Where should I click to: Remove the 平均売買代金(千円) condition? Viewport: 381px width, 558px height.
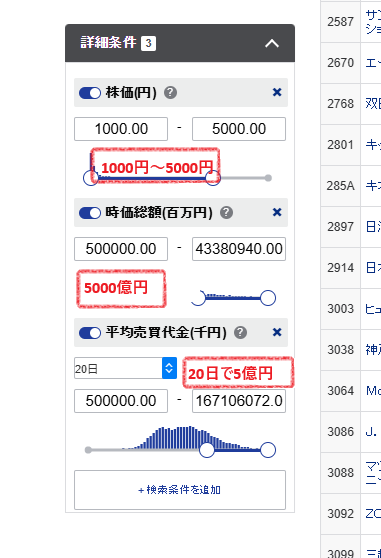point(277,332)
